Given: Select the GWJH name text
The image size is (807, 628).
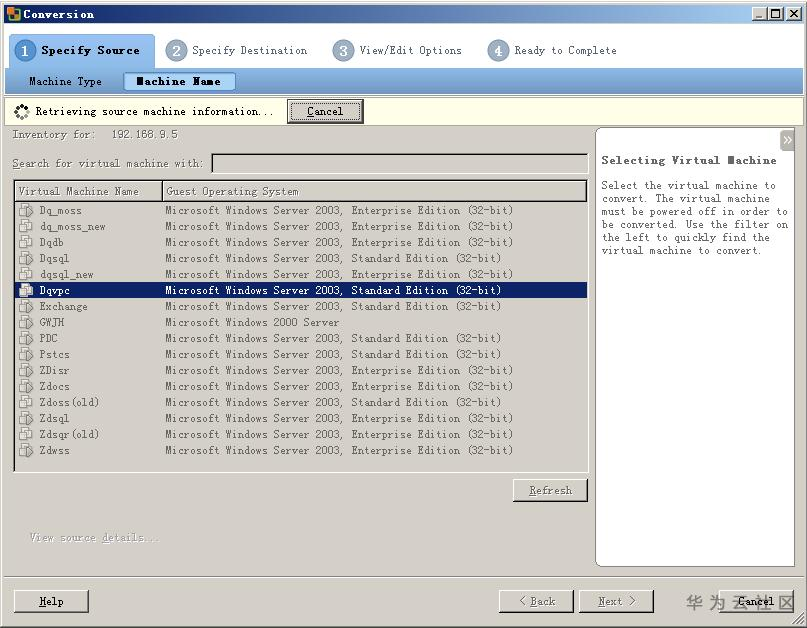Looking at the screenshot, I should click(x=52, y=322).
